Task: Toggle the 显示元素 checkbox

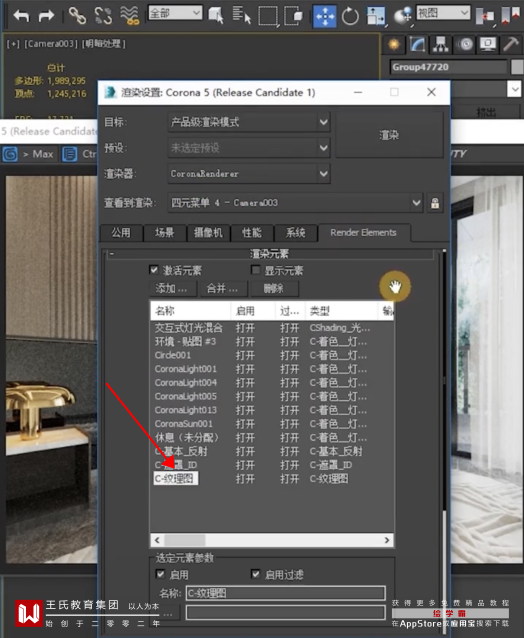Action: pos(255,270)
